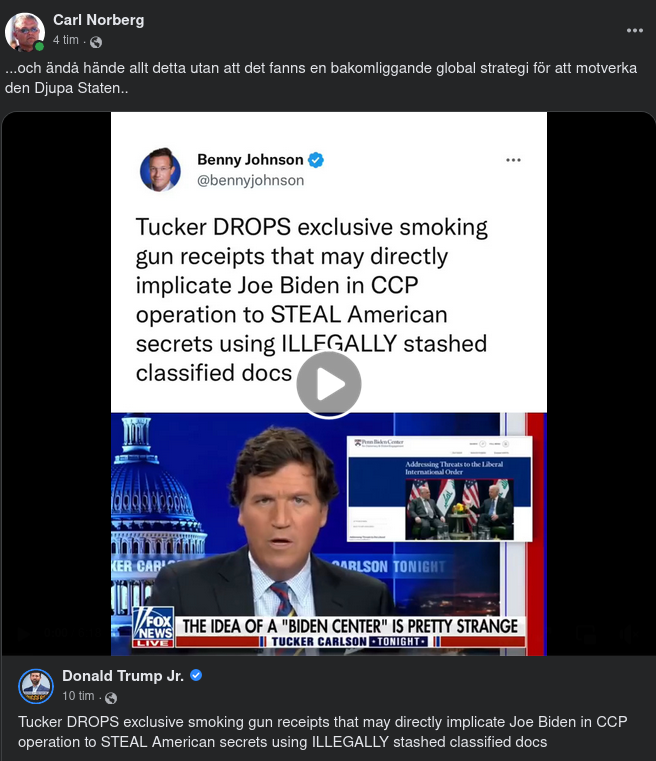Open Carl Norberg's profile name link
This screenshot has height=761, width=656.
click(x=98, y=20)
